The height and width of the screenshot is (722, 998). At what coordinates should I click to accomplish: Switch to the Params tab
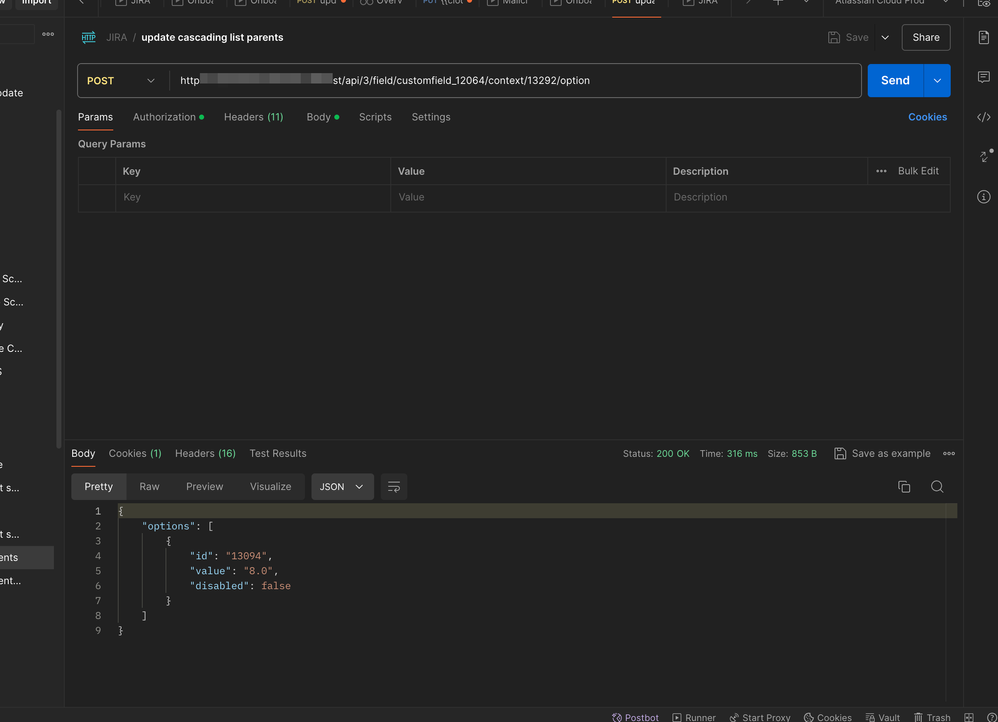point(95,117)
